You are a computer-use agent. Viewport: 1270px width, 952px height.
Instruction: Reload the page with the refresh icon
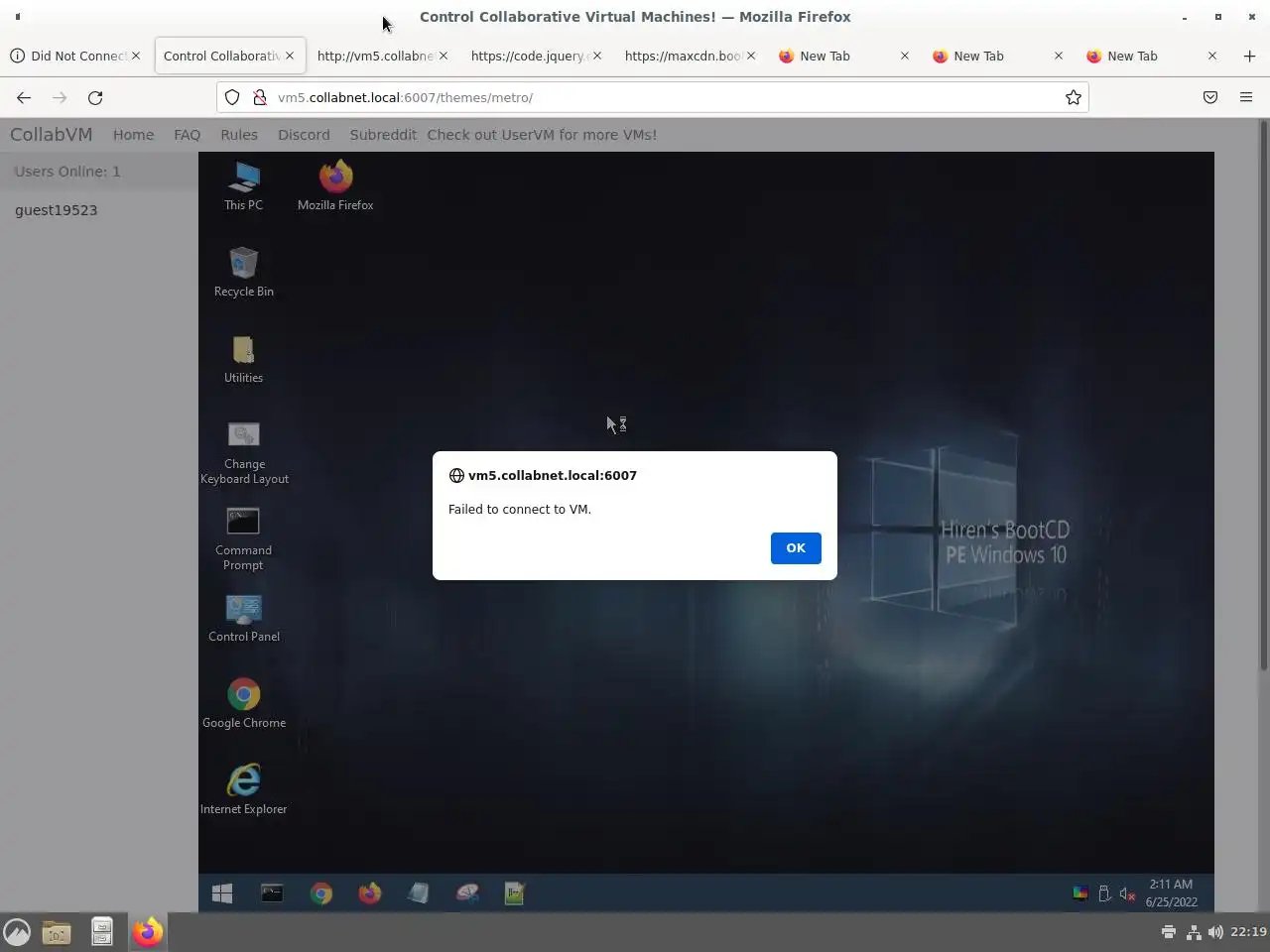pos(95,97)
